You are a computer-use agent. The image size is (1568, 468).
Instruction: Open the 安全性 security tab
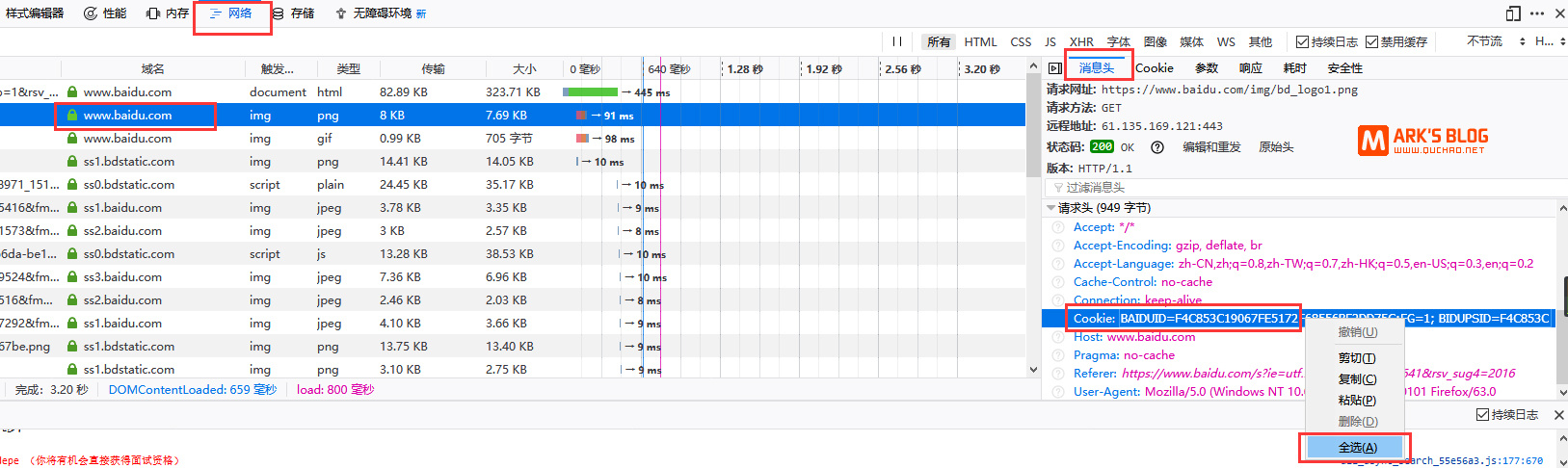[1345, 68]
